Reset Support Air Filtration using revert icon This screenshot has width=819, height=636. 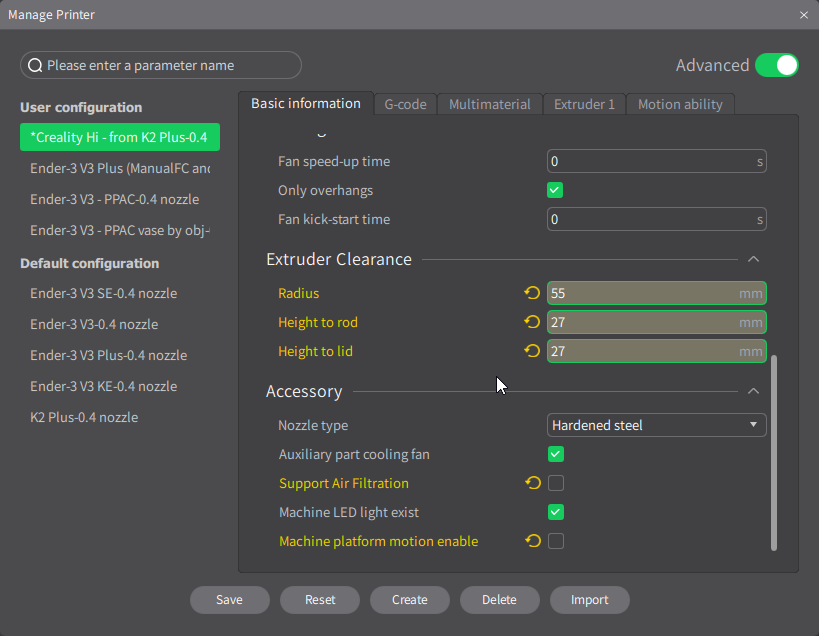pos(532,483)
